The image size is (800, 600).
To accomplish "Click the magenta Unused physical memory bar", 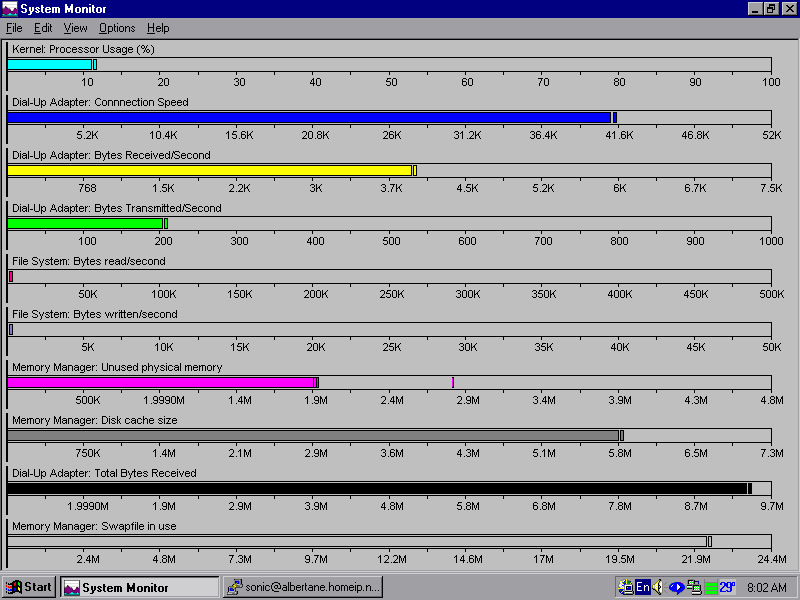I will click(x=161, y=382).
